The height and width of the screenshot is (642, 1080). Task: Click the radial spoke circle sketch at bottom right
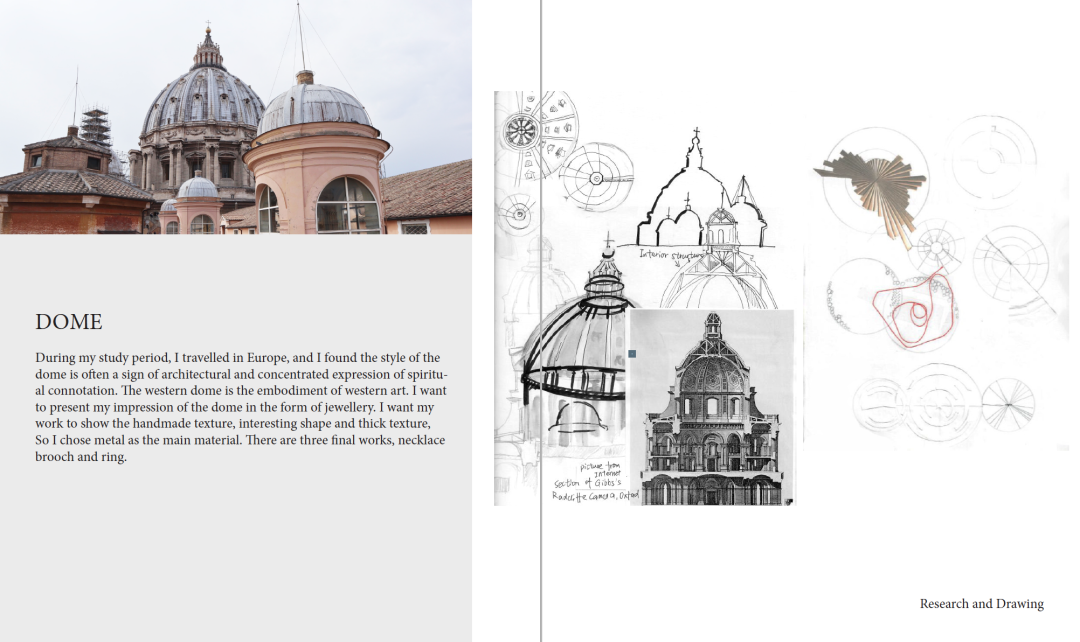[x=1007, y=403]
